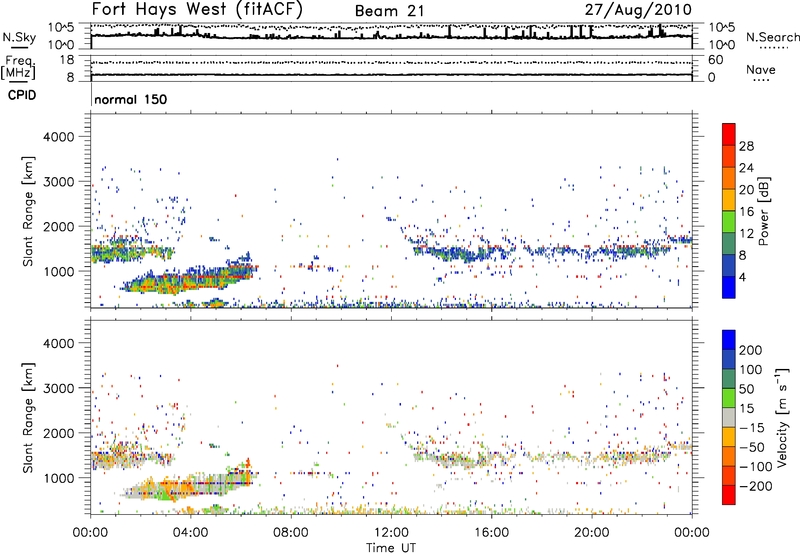Image resolution: width=800 pixels, height=554 pixels.
Task: Click the '16:00' time axis label
Action: click(491, 533)
